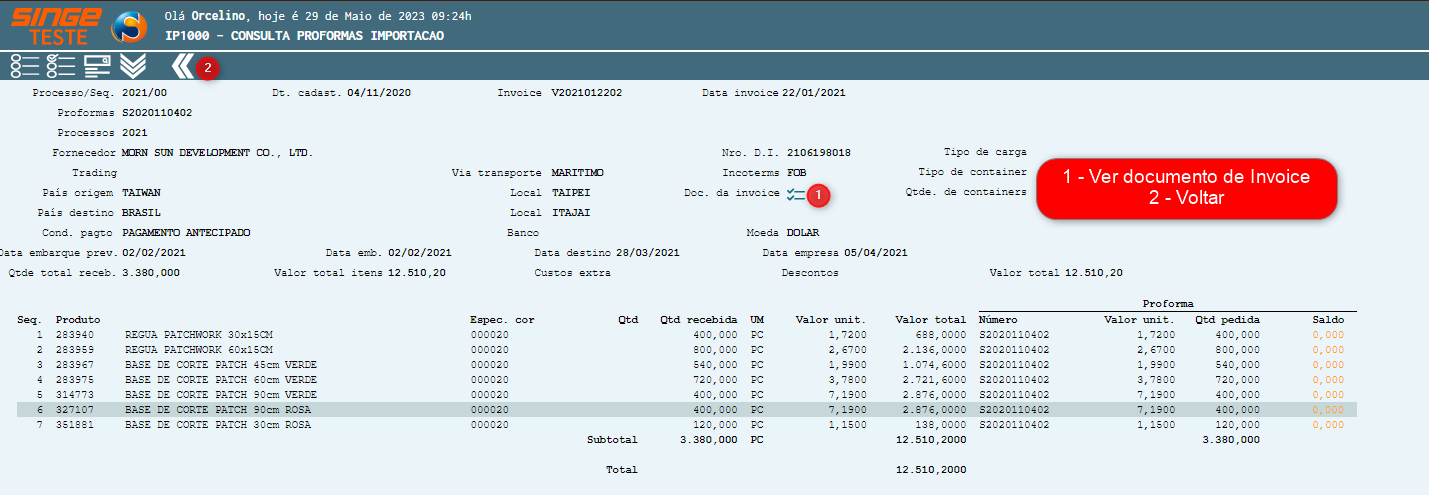Click BASE DE CORTE PATCH 90cm VERDE
The image size is (1429, 495).
(220, 394)
